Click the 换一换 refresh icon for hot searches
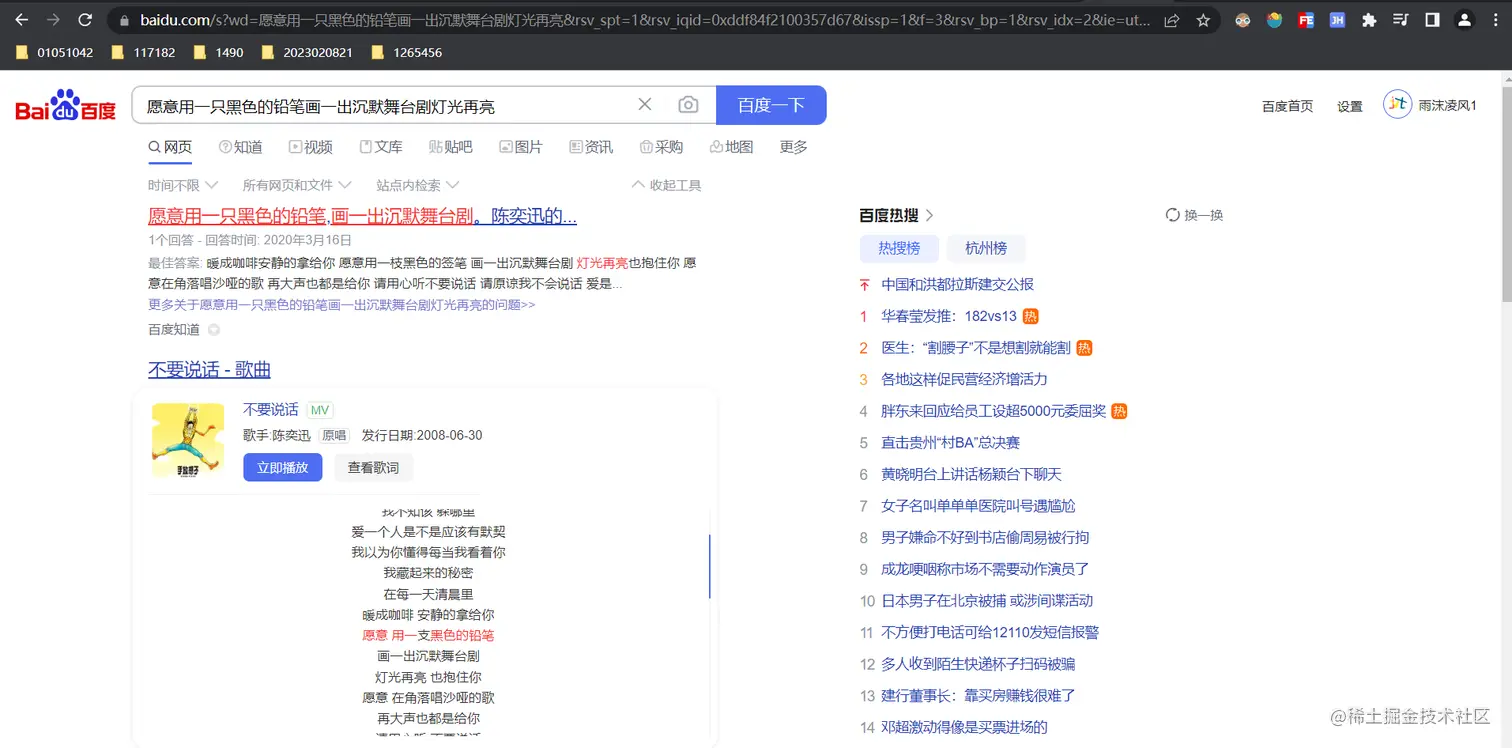Image resolution: width=1512 pixels, height=748 pixels. click(1173, 215)
